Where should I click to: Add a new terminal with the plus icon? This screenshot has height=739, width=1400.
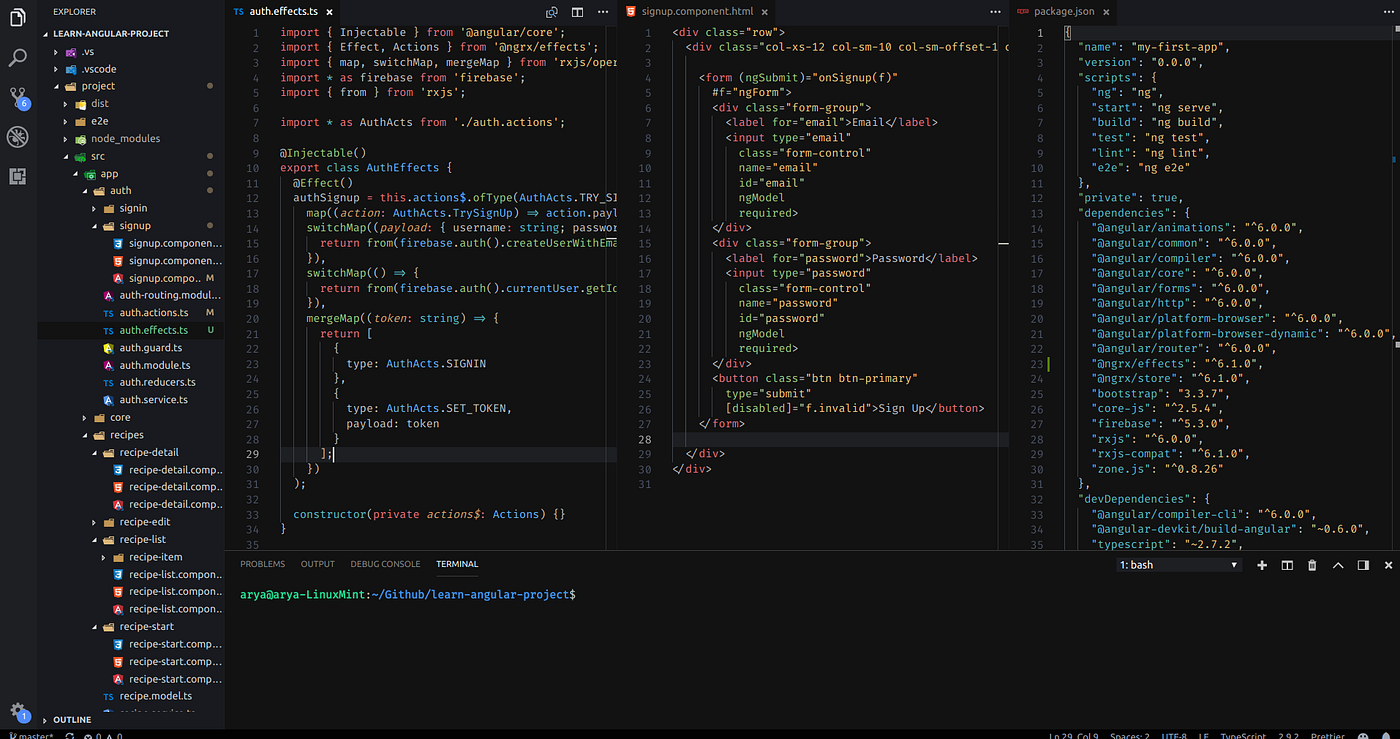pyautogui.click(x=1262, y=565)
